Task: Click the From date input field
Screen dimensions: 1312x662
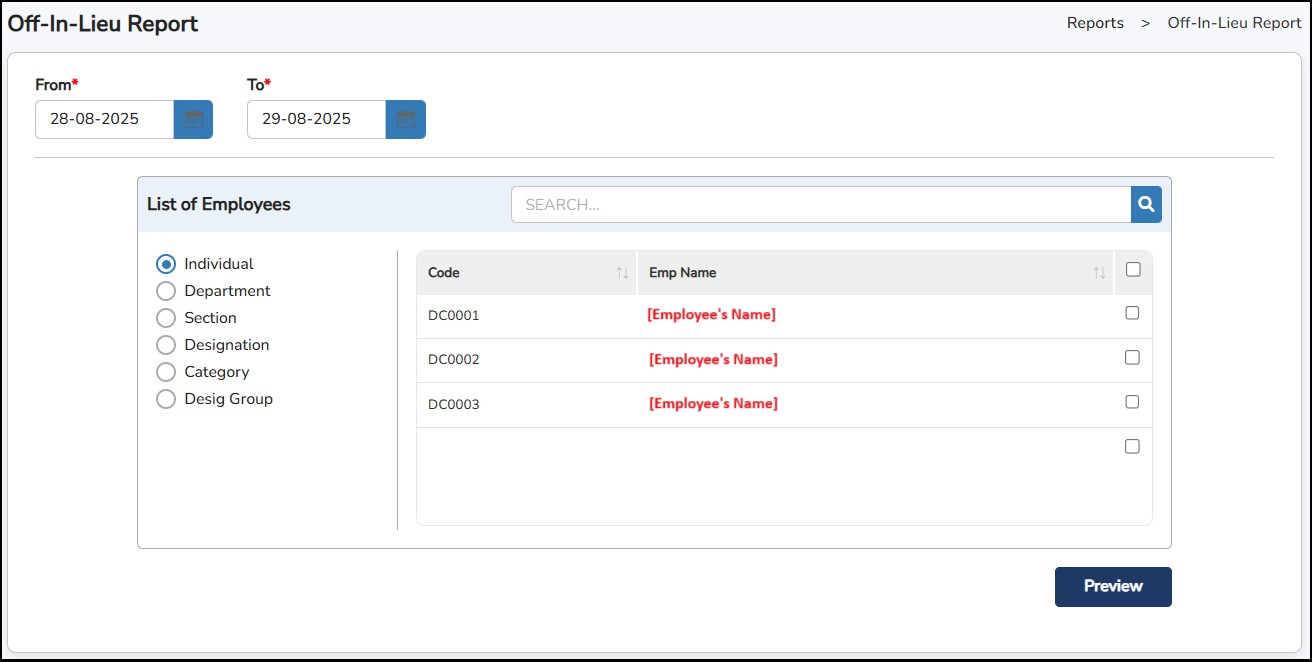Action: [104, 119]
